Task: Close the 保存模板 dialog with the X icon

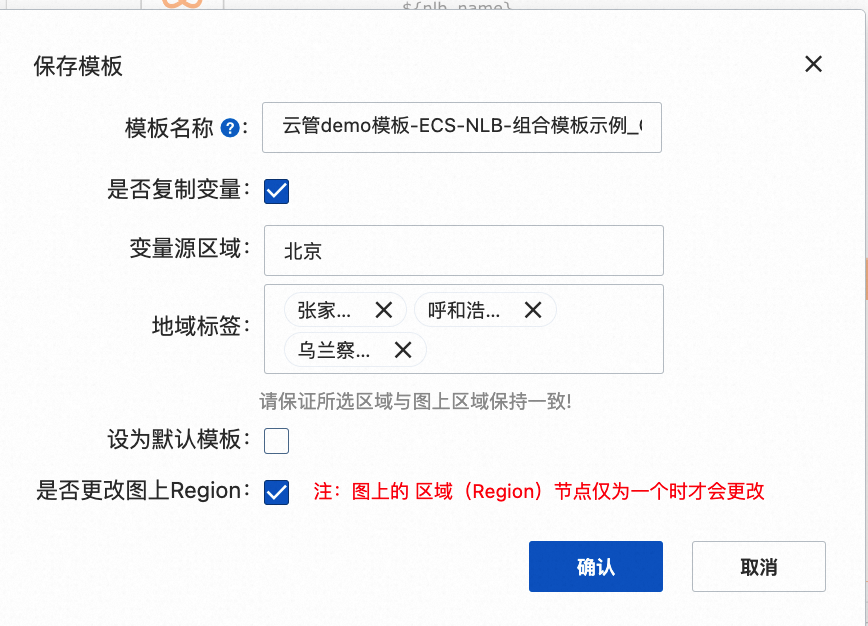Action: 813,64
